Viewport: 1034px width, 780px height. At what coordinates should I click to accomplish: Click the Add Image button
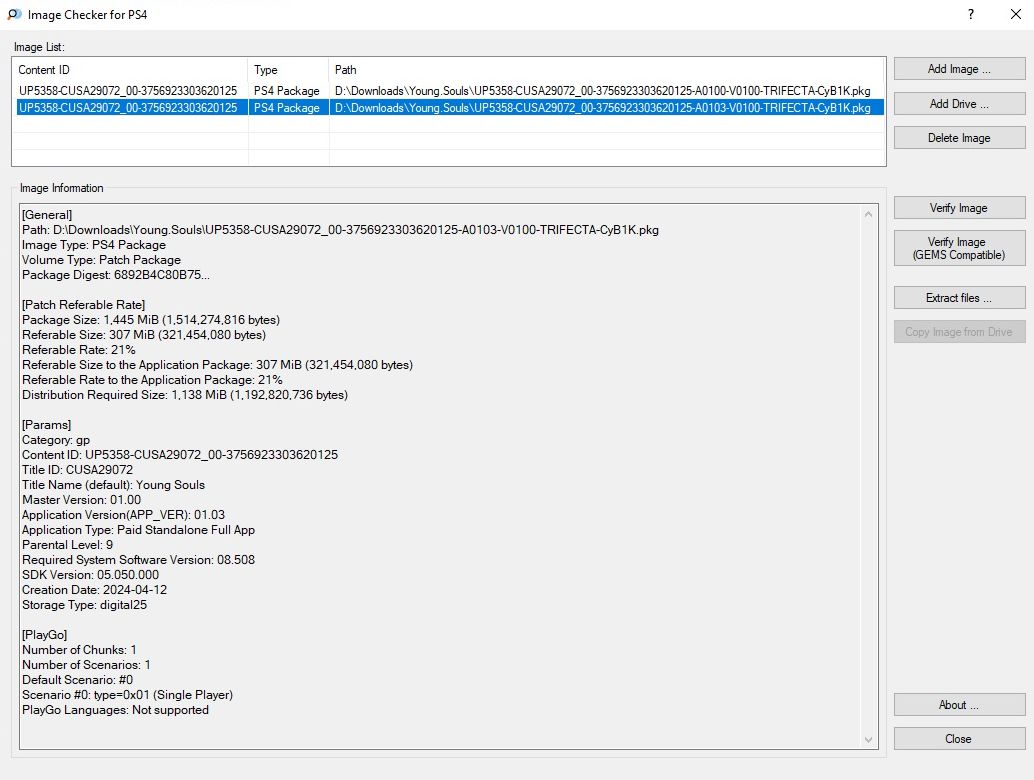pos(959,69)
